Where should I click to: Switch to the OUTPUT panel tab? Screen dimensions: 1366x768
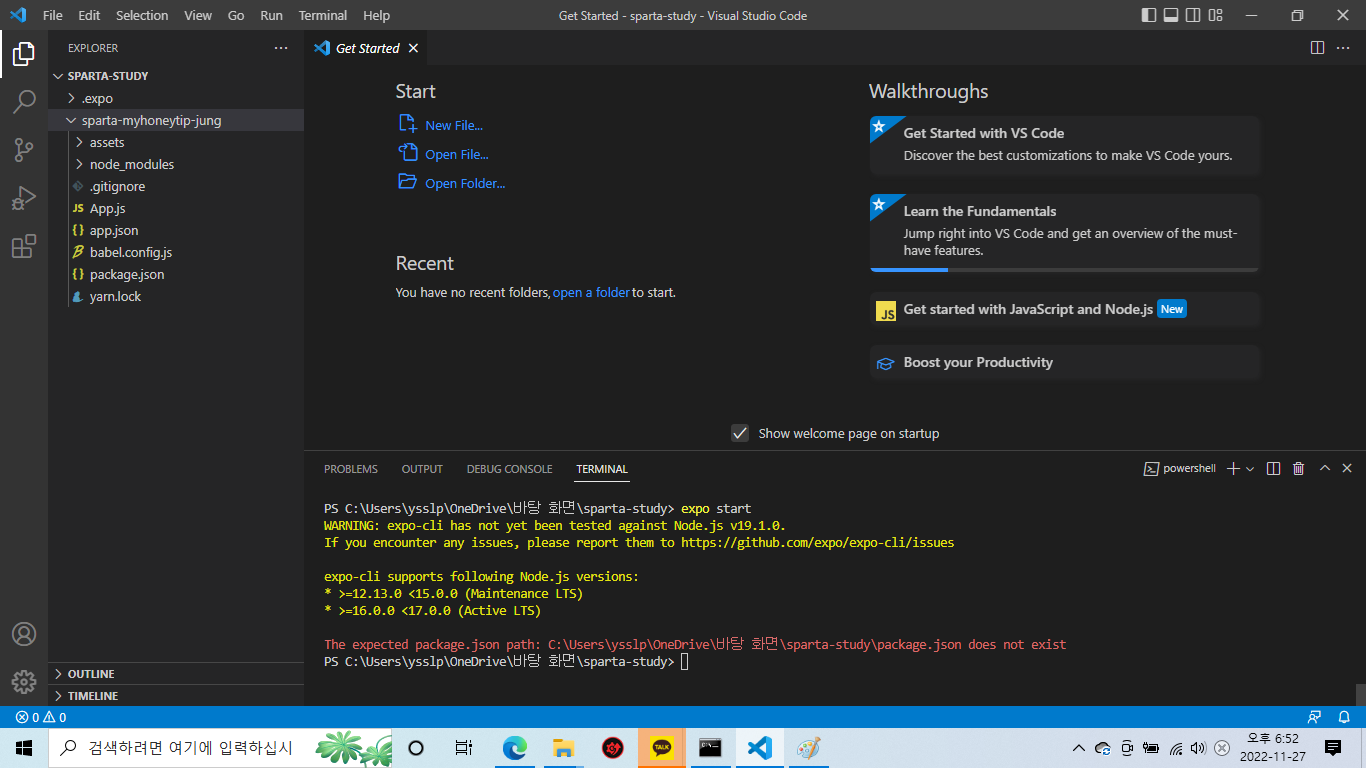(422, 469)
